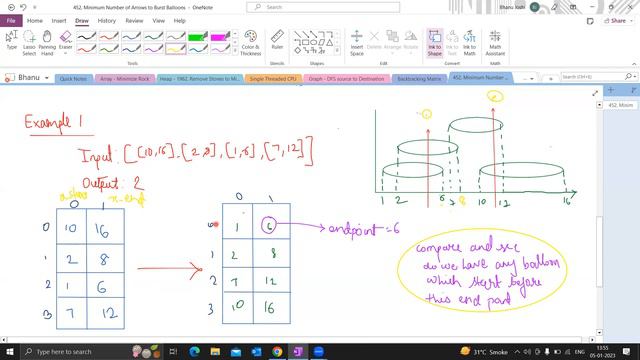640x360 pixels.
Task: Open the Array - Minimize Rock section
Action: 124,79
